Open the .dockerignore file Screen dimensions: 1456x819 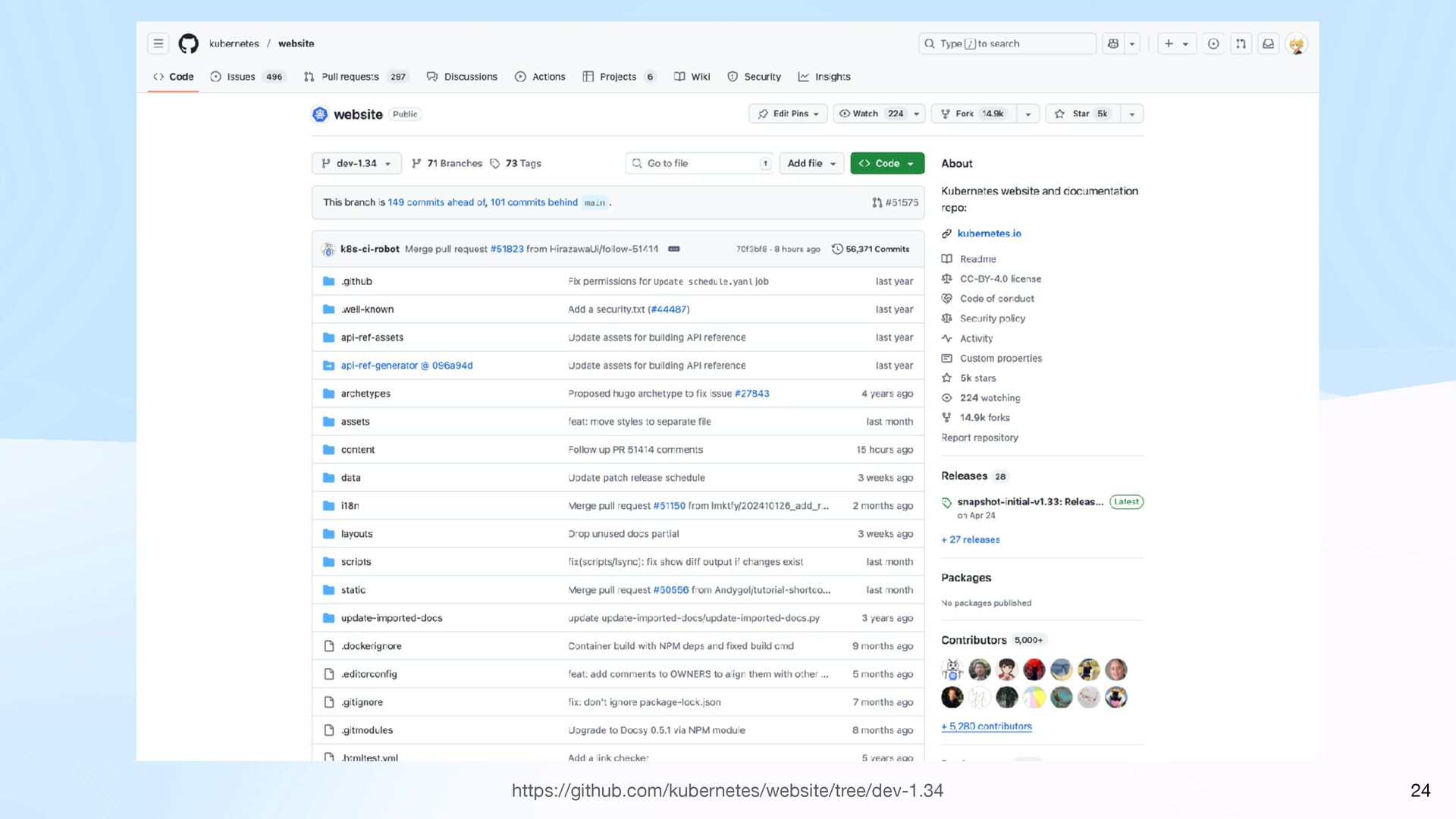(371, 646)
